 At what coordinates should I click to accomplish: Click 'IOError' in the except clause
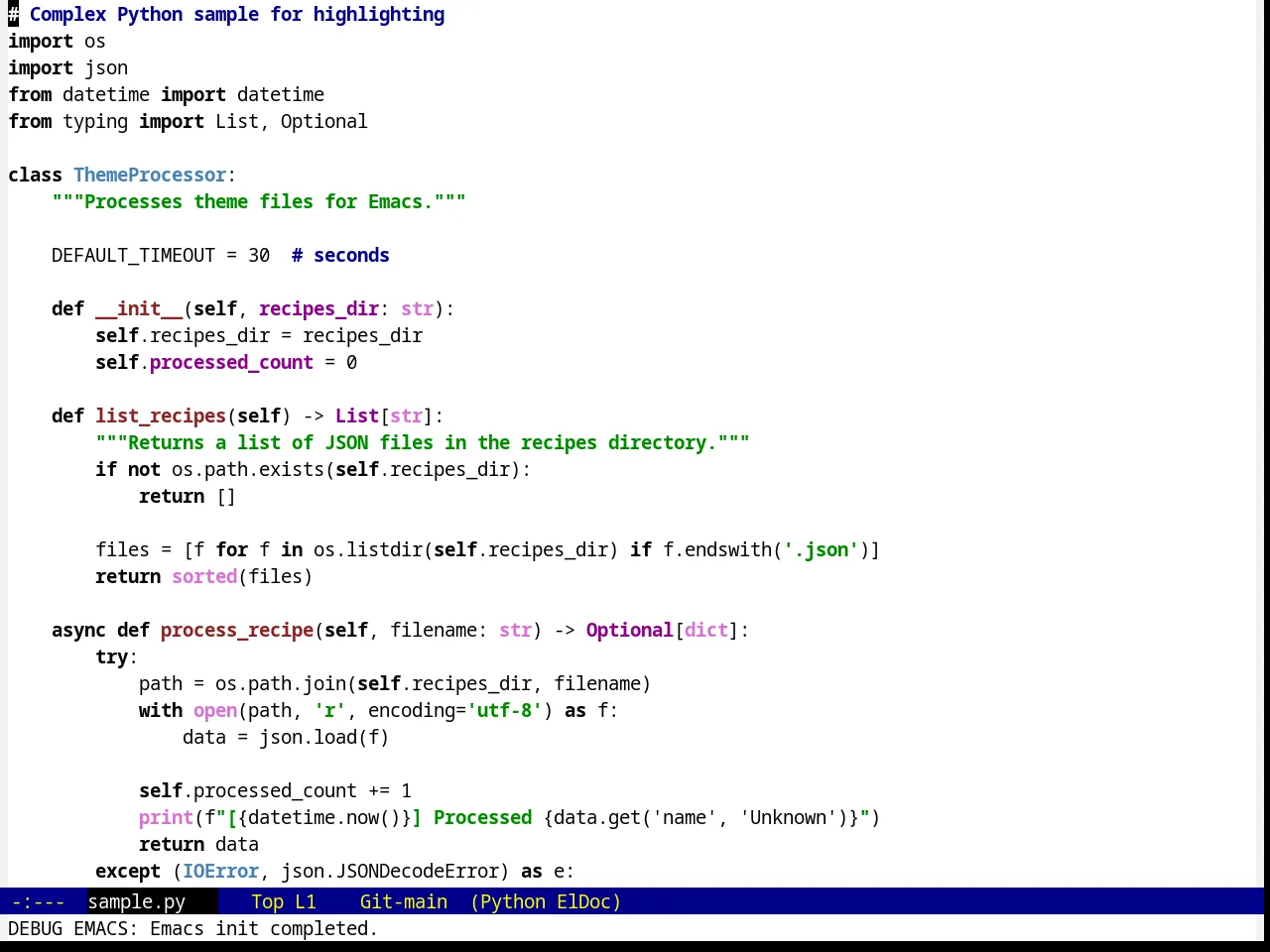220,871
